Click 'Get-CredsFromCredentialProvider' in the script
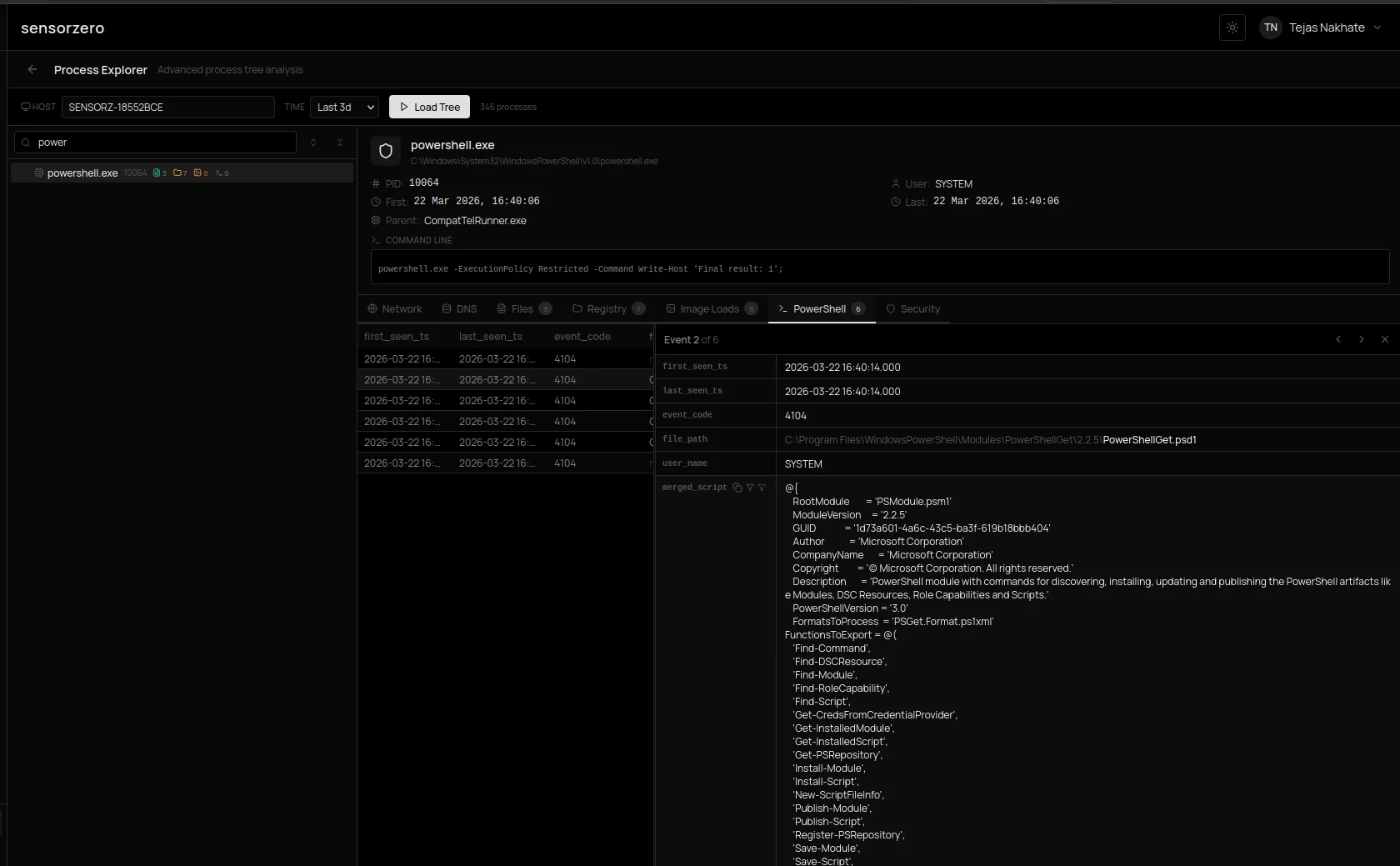The height and width of the screenshot is (866, 1400). [875, 715]
